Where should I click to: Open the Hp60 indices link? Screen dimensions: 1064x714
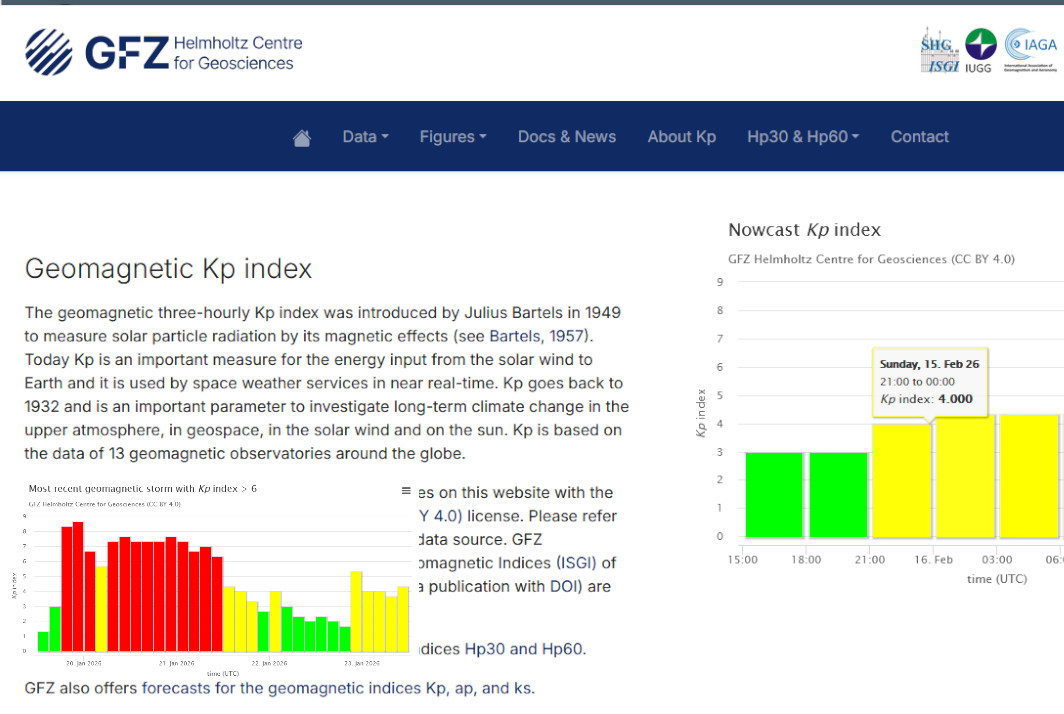pos(562,649)
